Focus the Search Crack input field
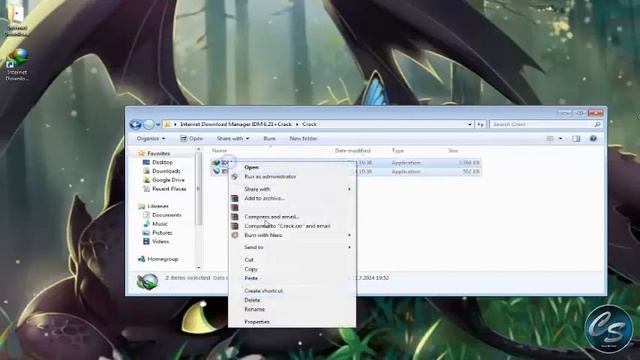 pyautogui.click(x=542, y=124)
